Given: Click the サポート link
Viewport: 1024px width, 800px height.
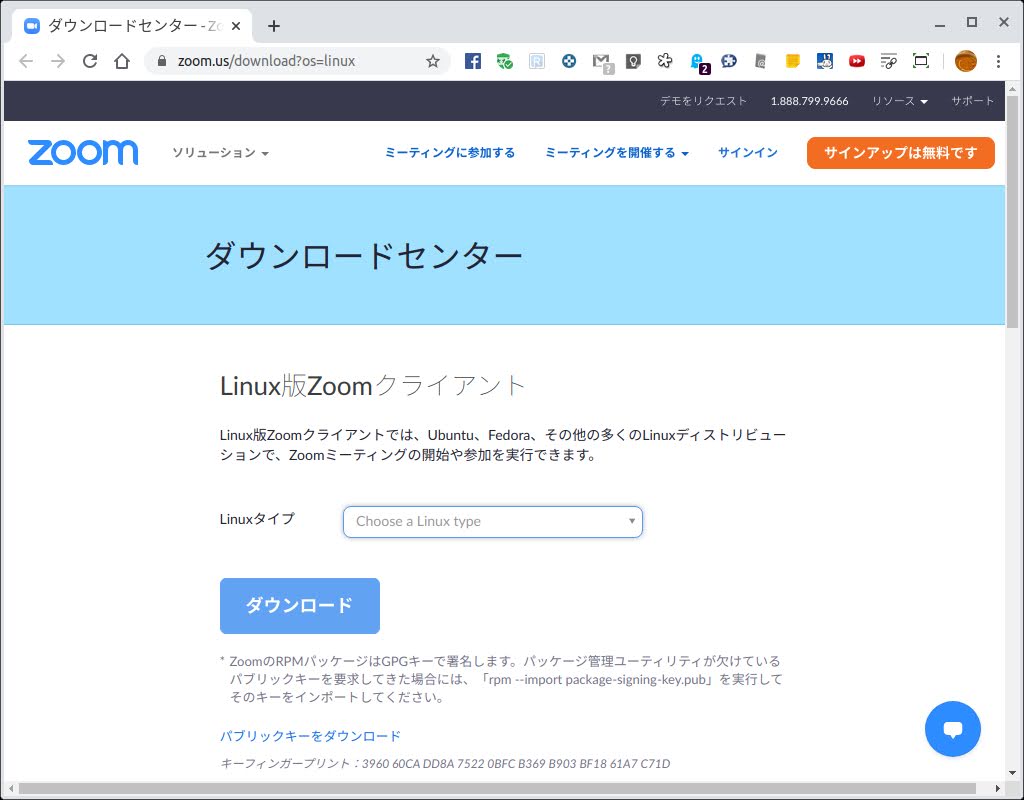Looking at the screenshot, I should (x=972, y=101).
